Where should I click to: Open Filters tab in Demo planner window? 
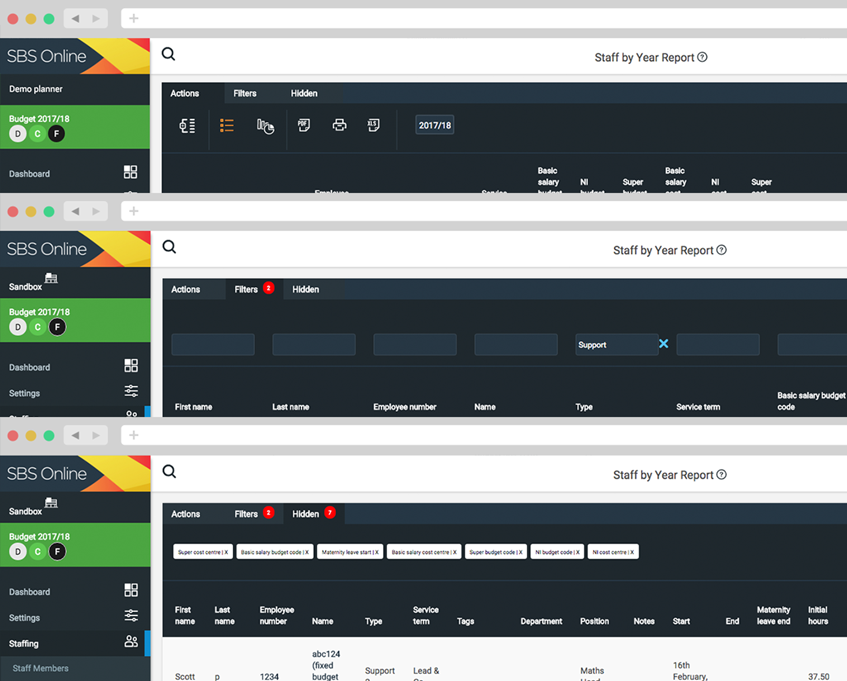245,93
